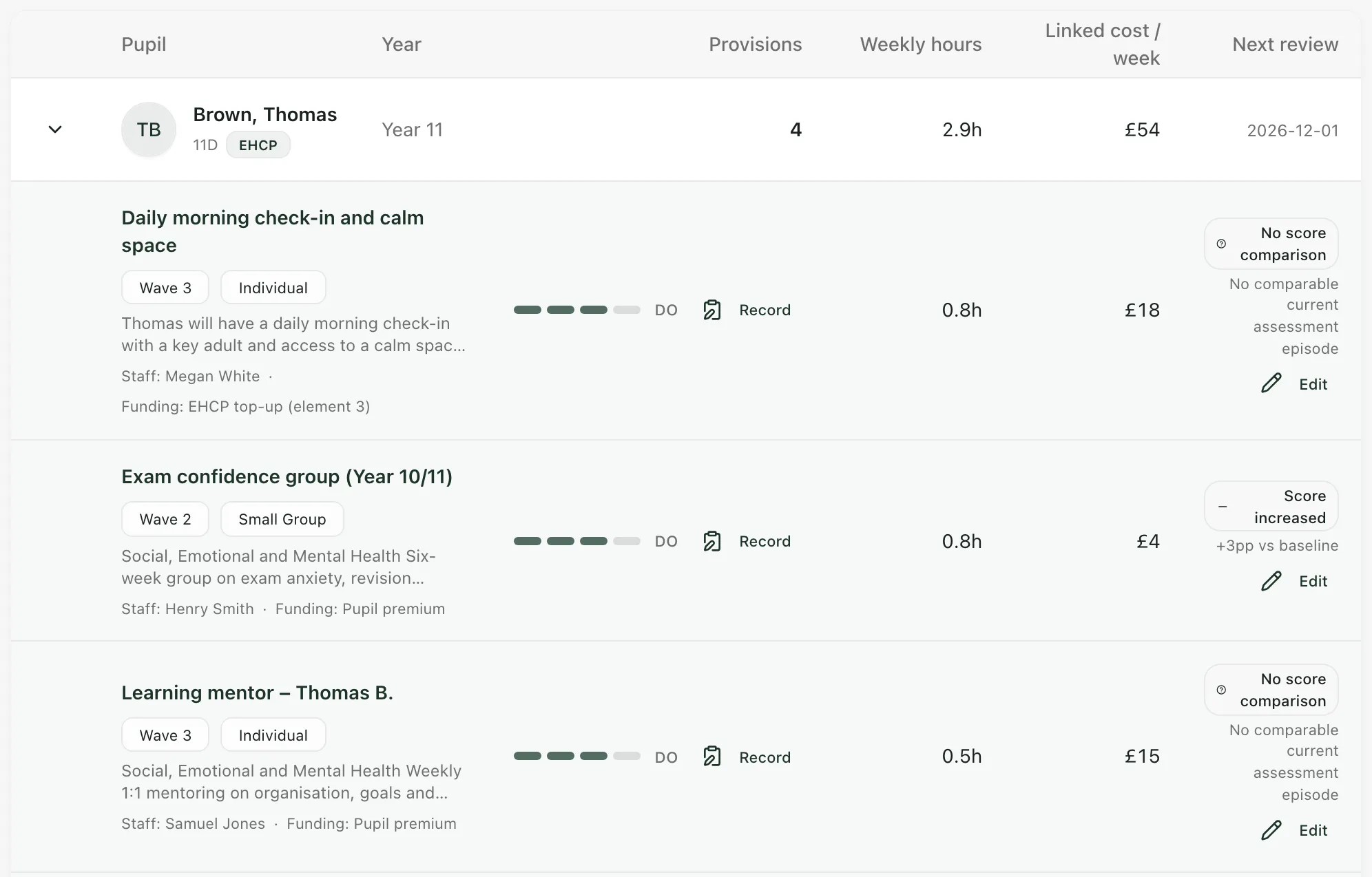This screenshot has height=877, width=1372.
Task: Select the EHCP badge under Brown, Thomas
Action: 258,145
